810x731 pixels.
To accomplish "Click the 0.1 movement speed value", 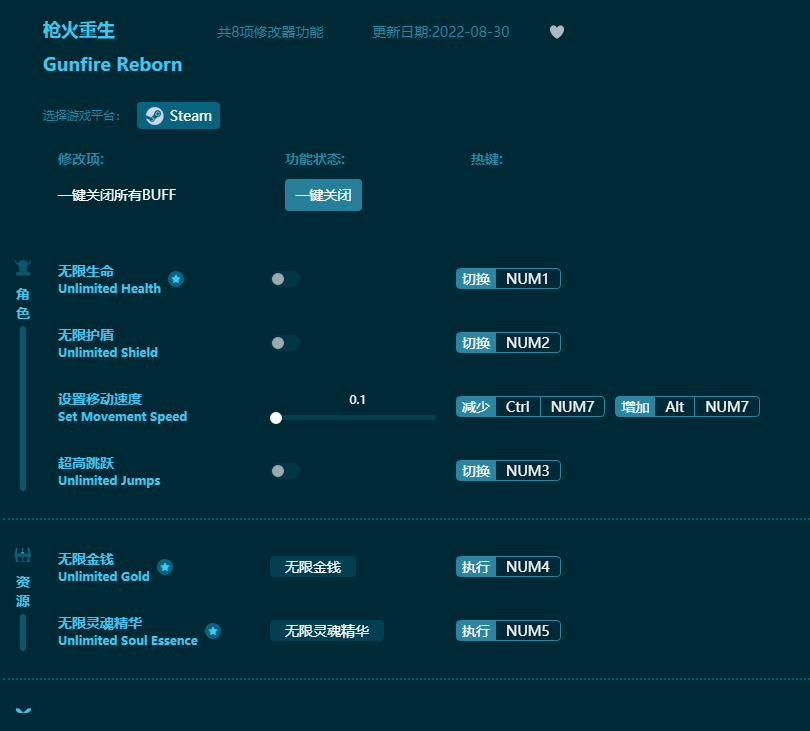I will (x=357, y=399).
